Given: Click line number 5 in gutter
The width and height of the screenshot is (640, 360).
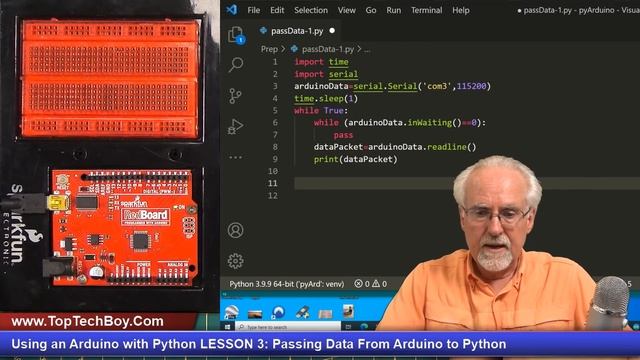Looking at the screenshot, I should coord(275,110).
